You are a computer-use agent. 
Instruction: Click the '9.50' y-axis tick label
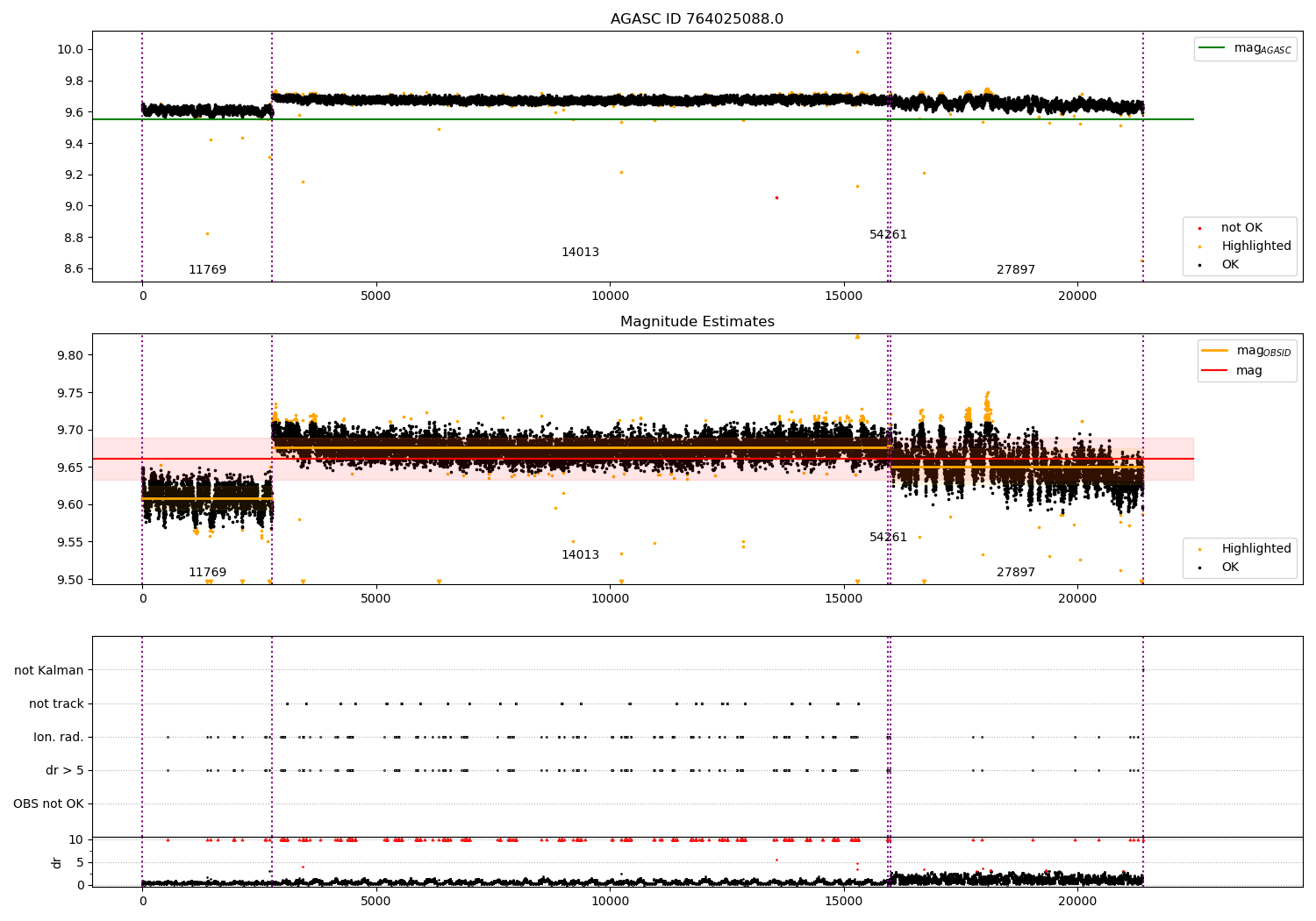click(70, 579)
